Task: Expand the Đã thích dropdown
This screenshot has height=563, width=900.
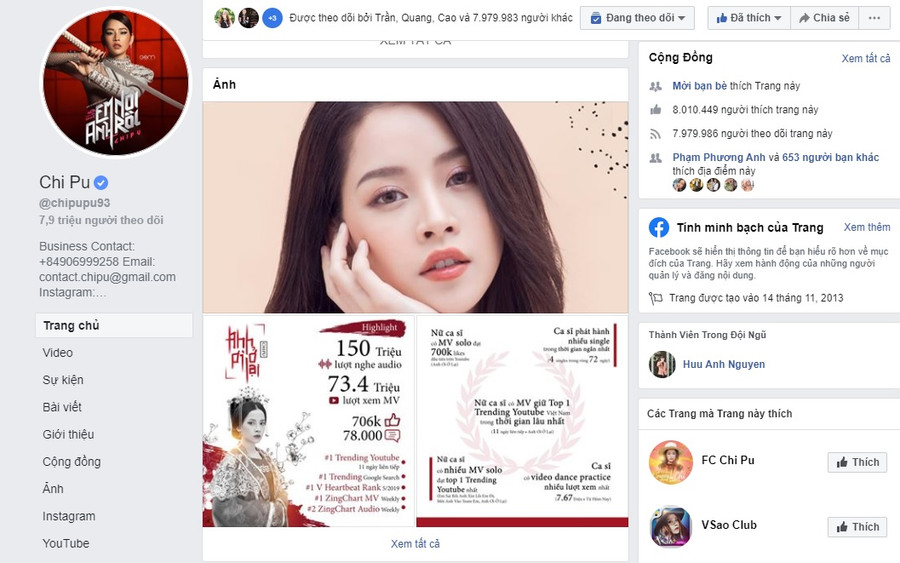Action: 748,18
